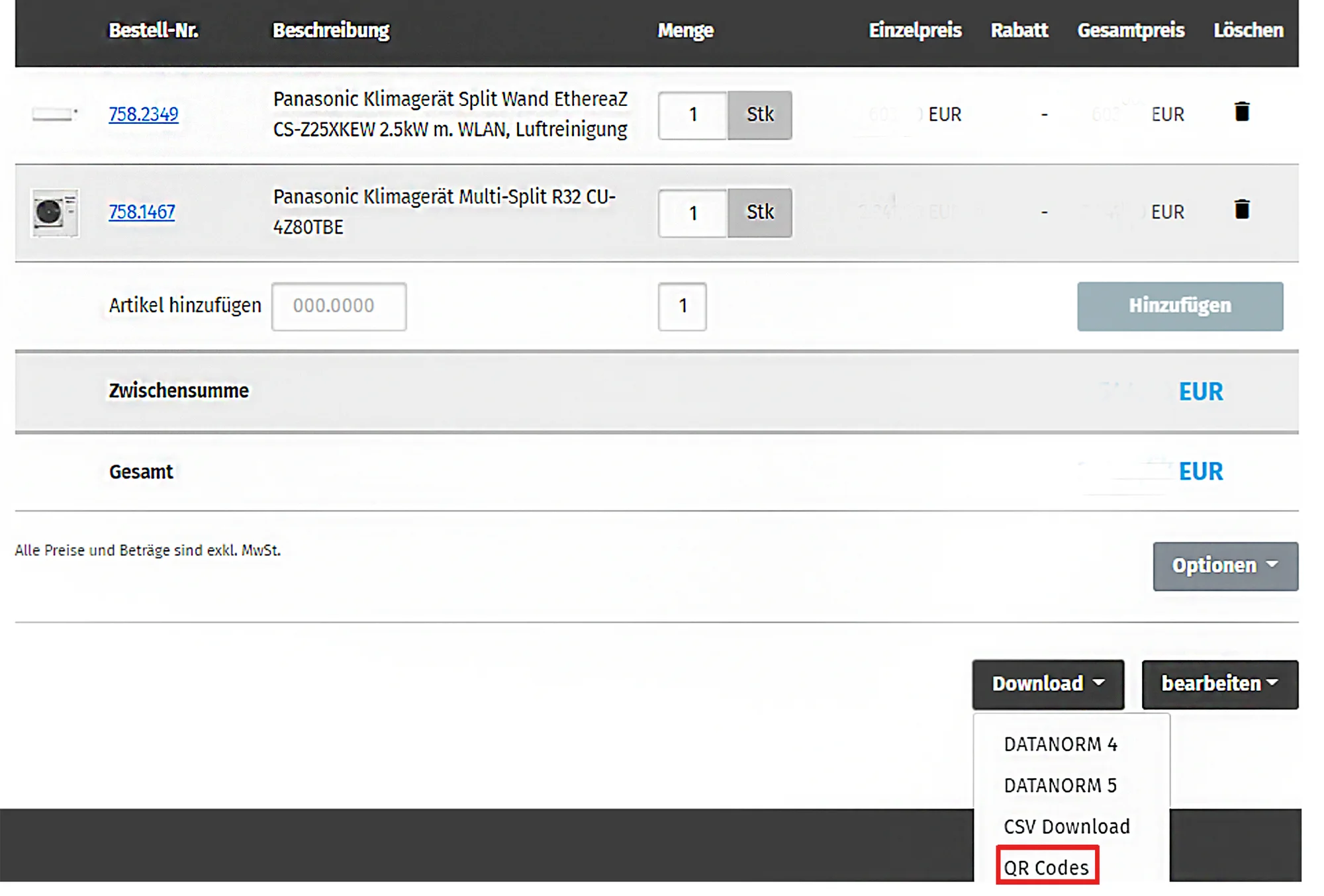Choose DATANORM 4 from download menu
The height and width of the screenshot is (896, 1324).
1060,744
